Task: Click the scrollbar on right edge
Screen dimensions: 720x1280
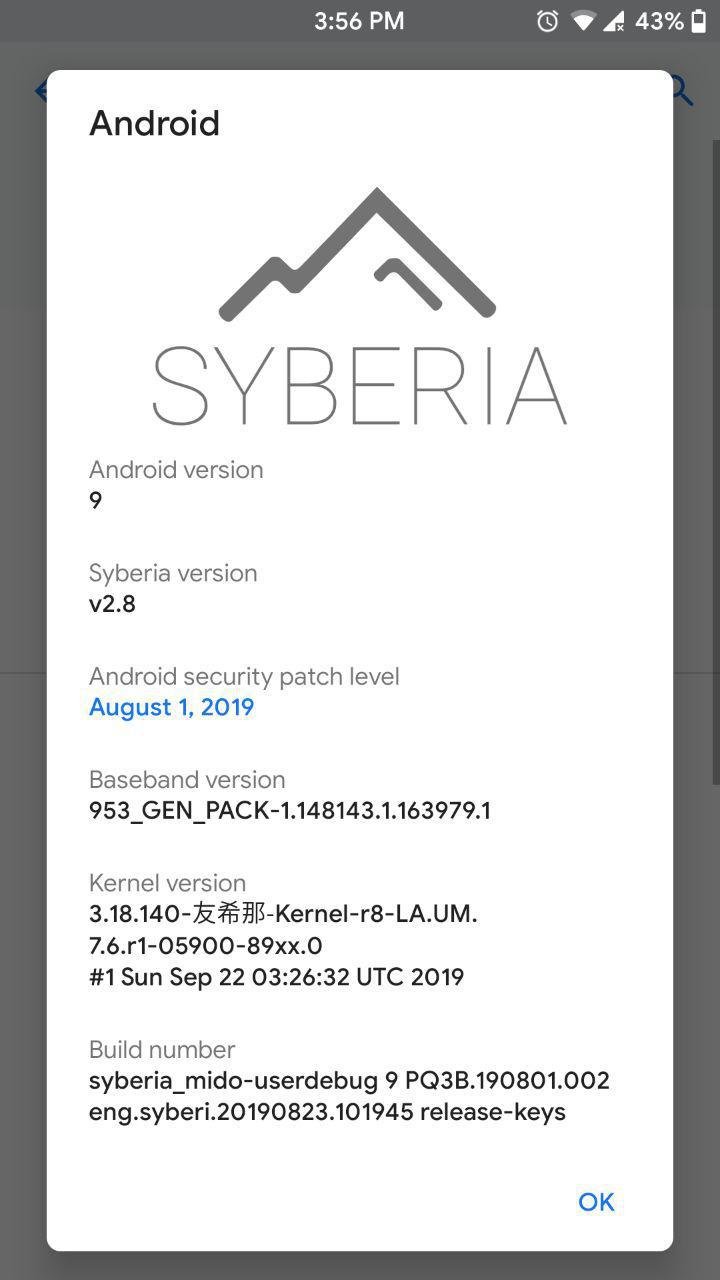Action: point(716,460)
